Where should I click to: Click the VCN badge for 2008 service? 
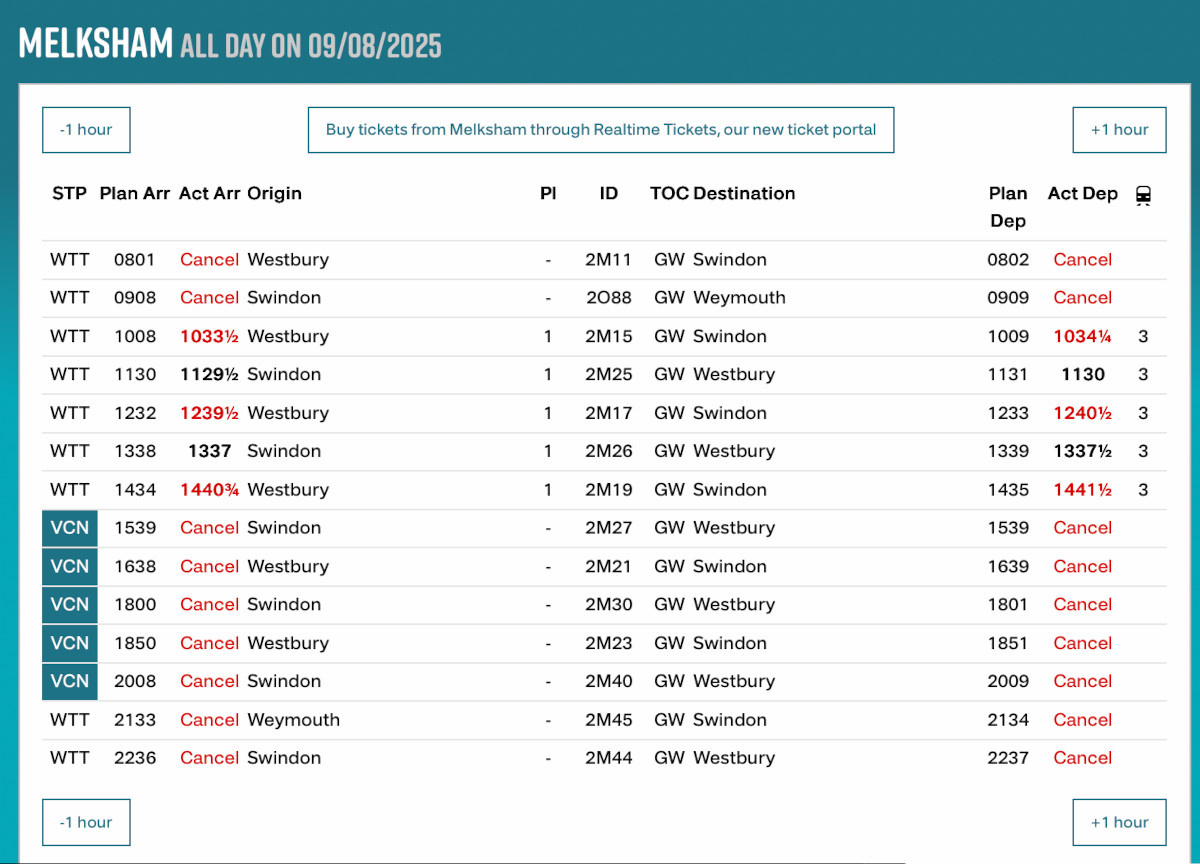[x=70, y=681]
